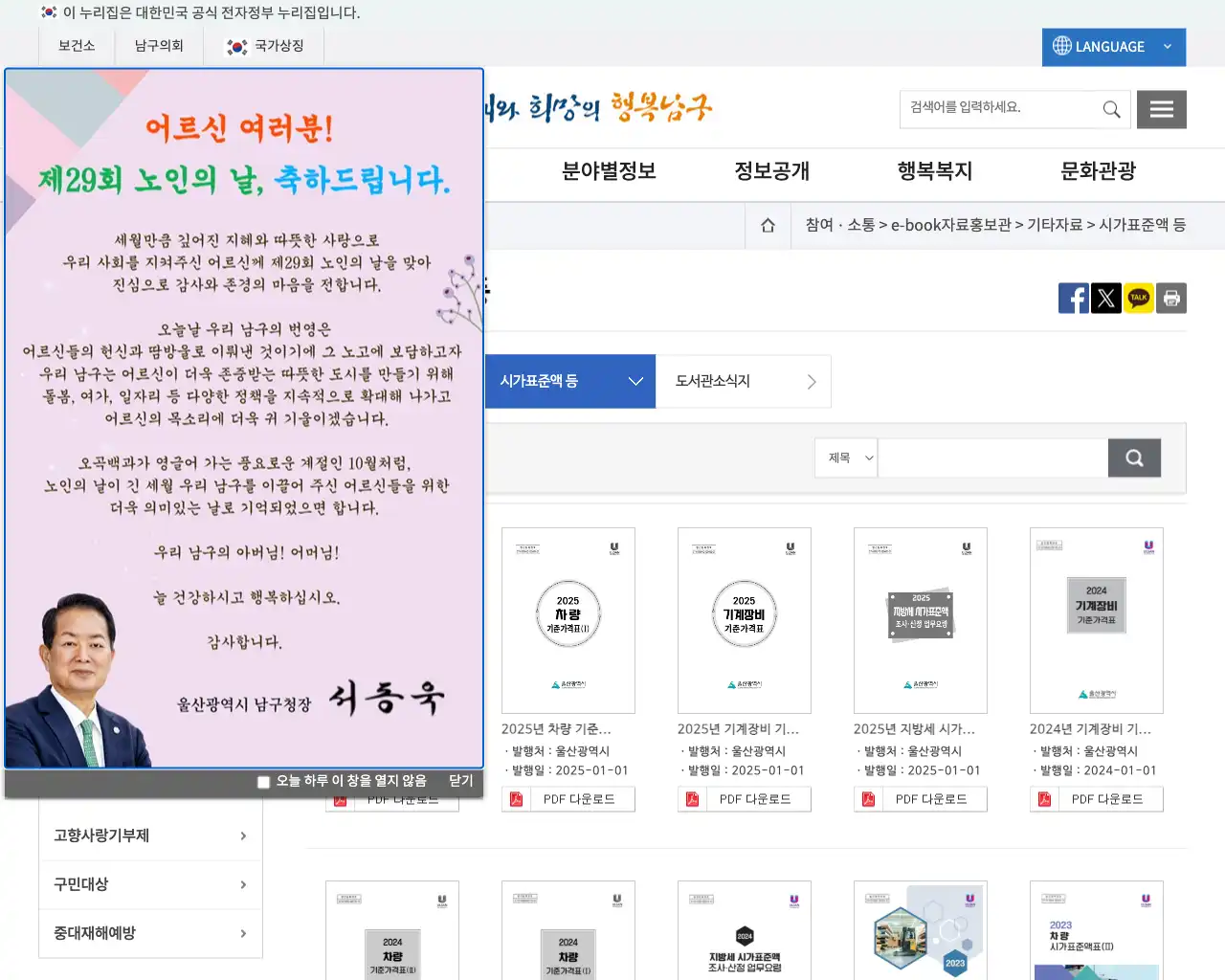Click breadcrumb e-book자료홍보관
1225x980 pixels.
click(950, 225)
